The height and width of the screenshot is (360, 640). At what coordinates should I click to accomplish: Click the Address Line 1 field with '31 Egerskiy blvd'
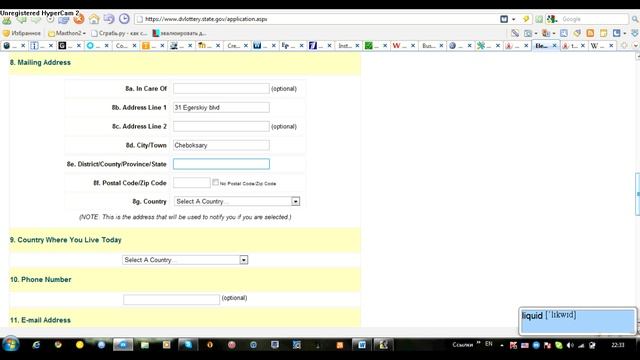(x=221, y=107)
